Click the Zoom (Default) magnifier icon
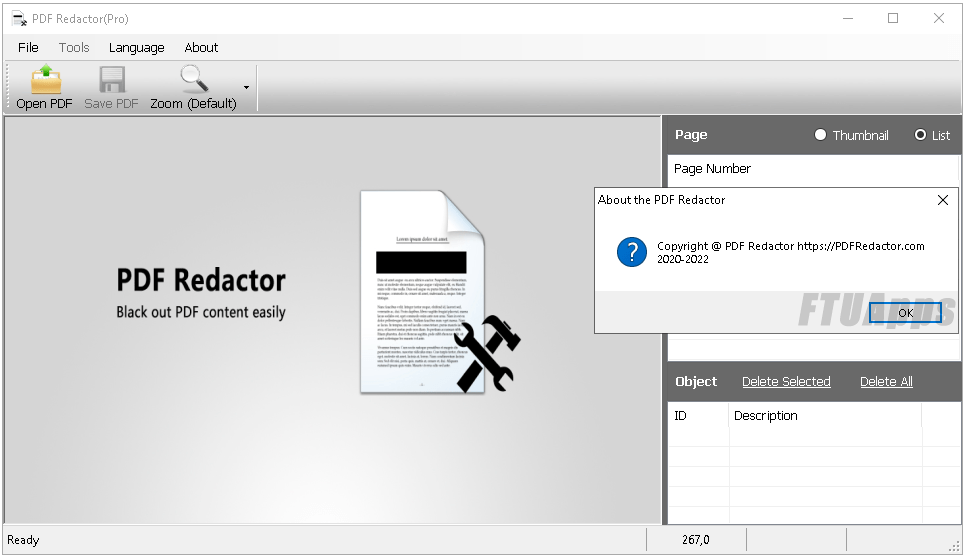 click(193, 79)
